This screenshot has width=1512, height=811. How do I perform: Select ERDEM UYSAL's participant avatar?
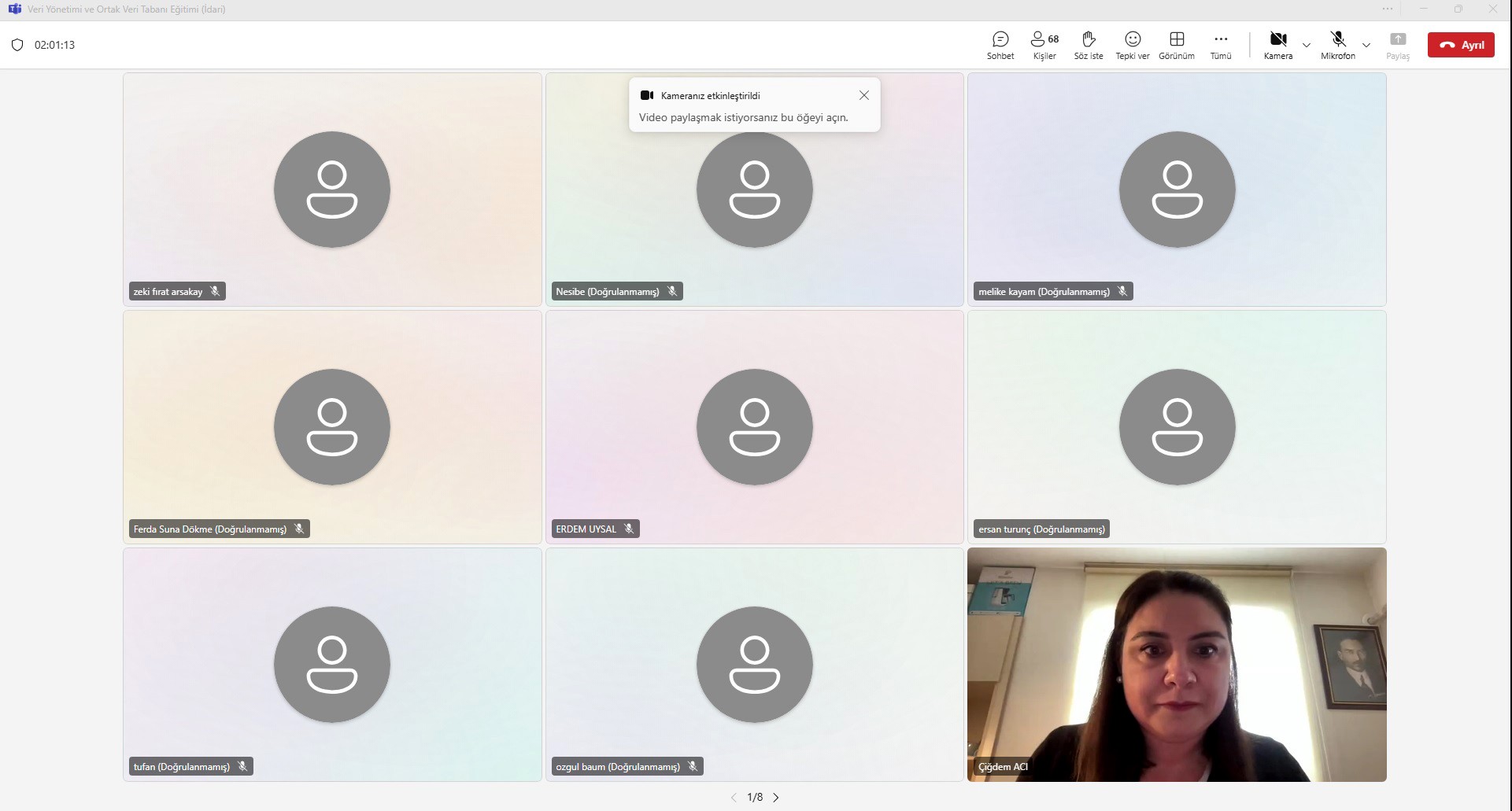(755, 427)
